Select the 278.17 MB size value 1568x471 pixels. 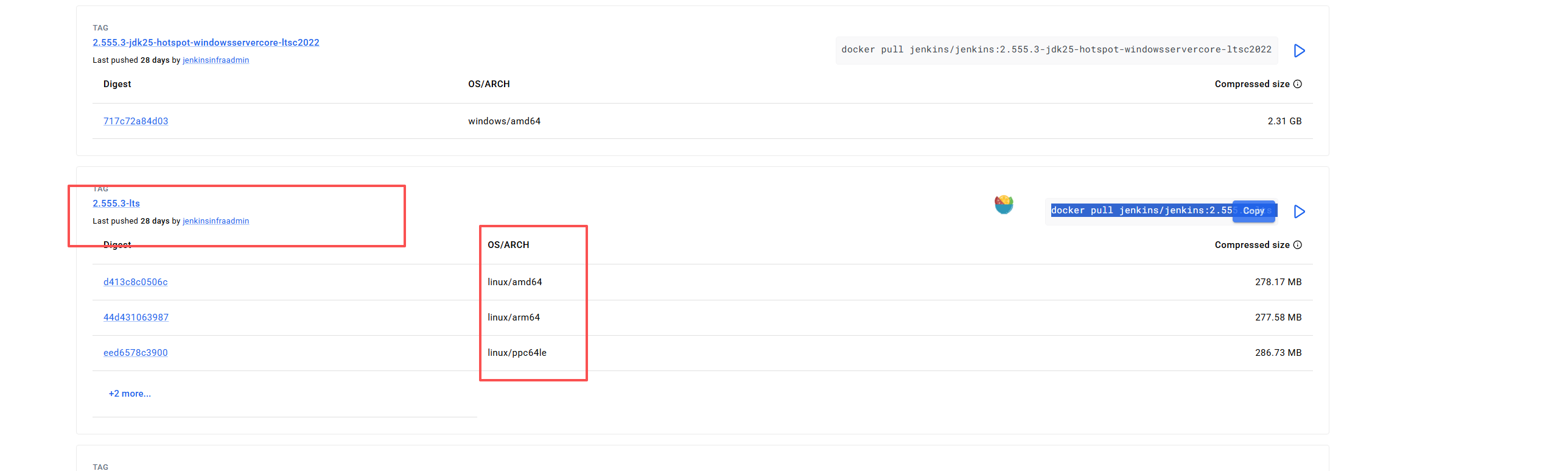1278,282
